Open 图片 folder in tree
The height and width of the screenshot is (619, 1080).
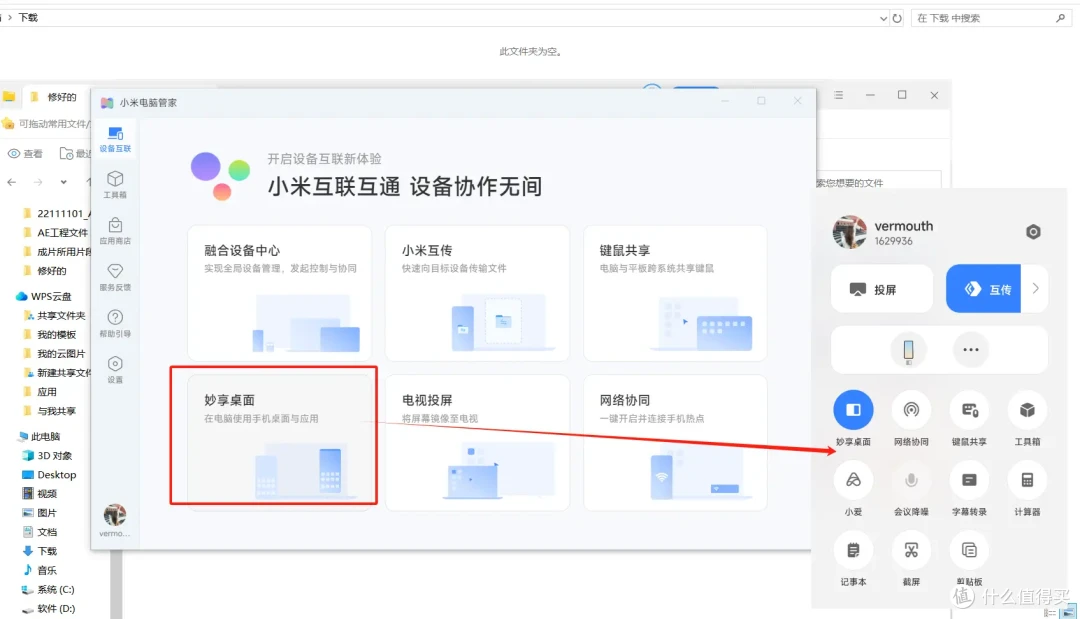click(x=40, y=513)
